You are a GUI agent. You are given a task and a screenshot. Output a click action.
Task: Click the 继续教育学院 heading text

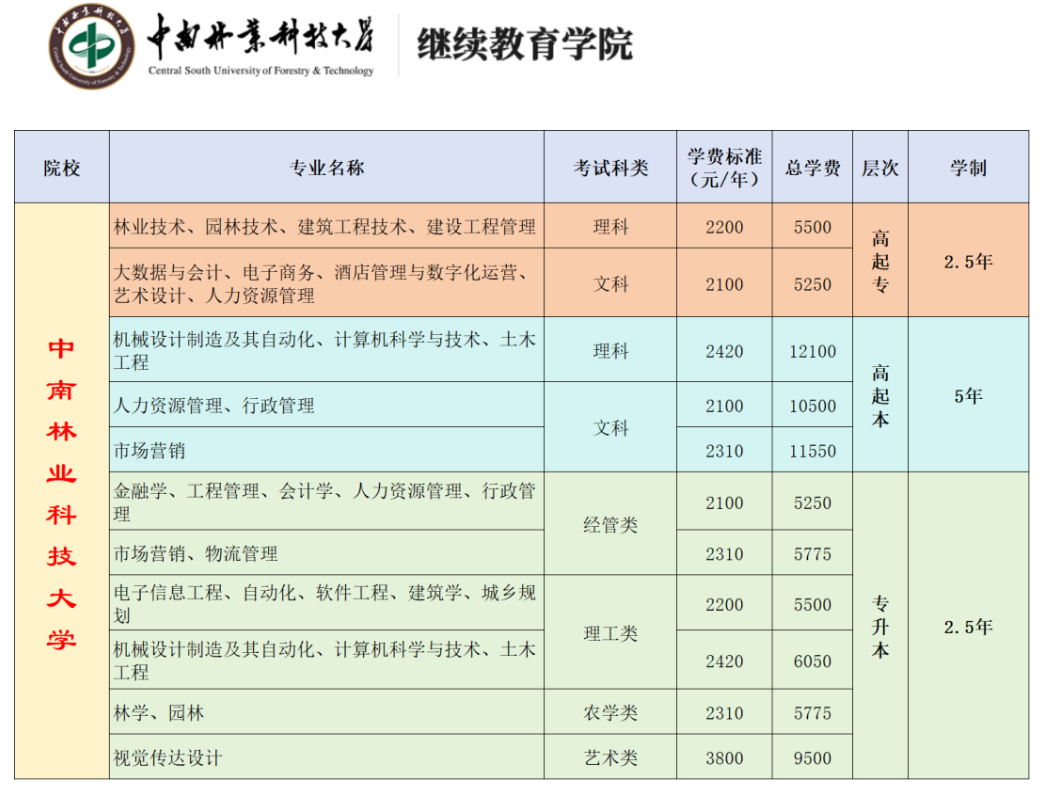(524, 45)
